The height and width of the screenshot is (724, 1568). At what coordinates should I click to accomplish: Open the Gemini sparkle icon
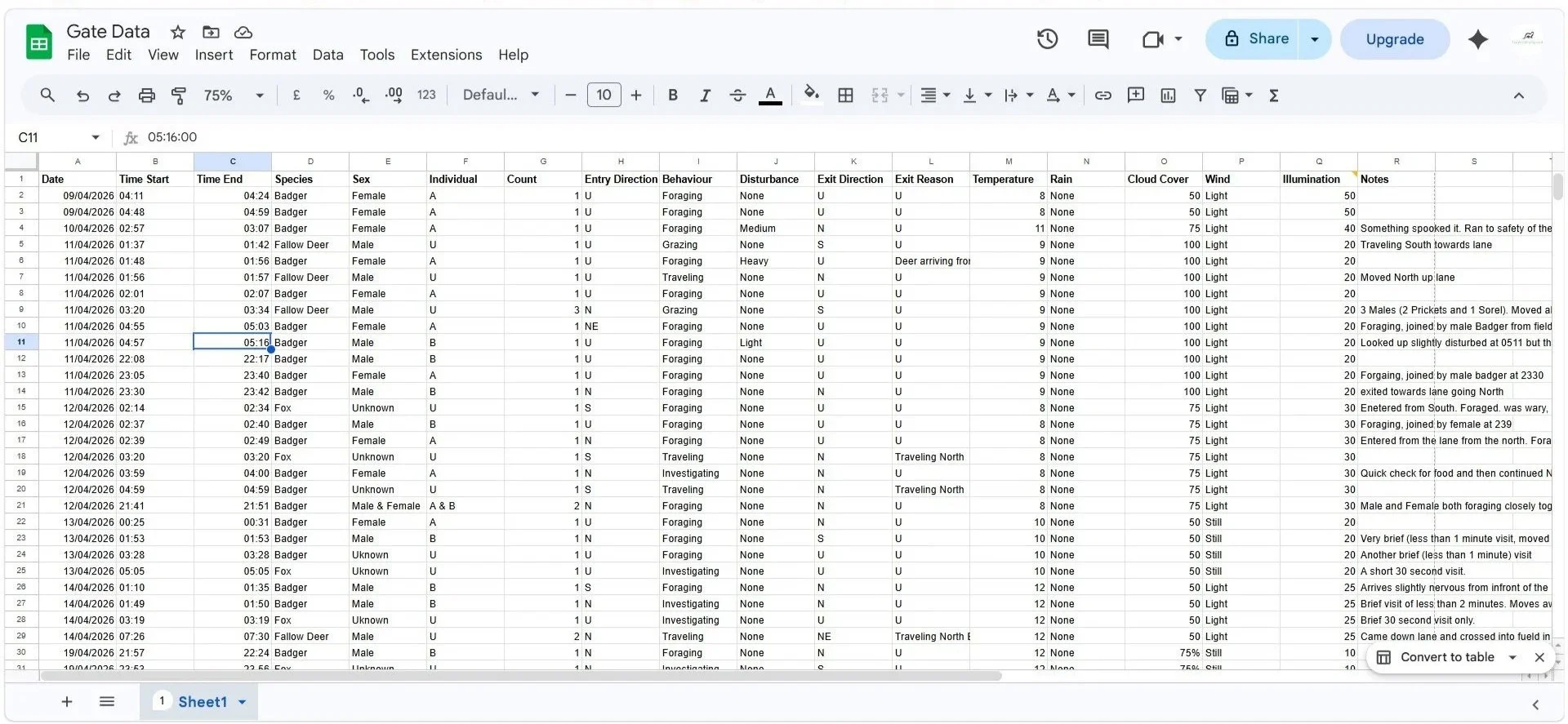point(1477,39)
